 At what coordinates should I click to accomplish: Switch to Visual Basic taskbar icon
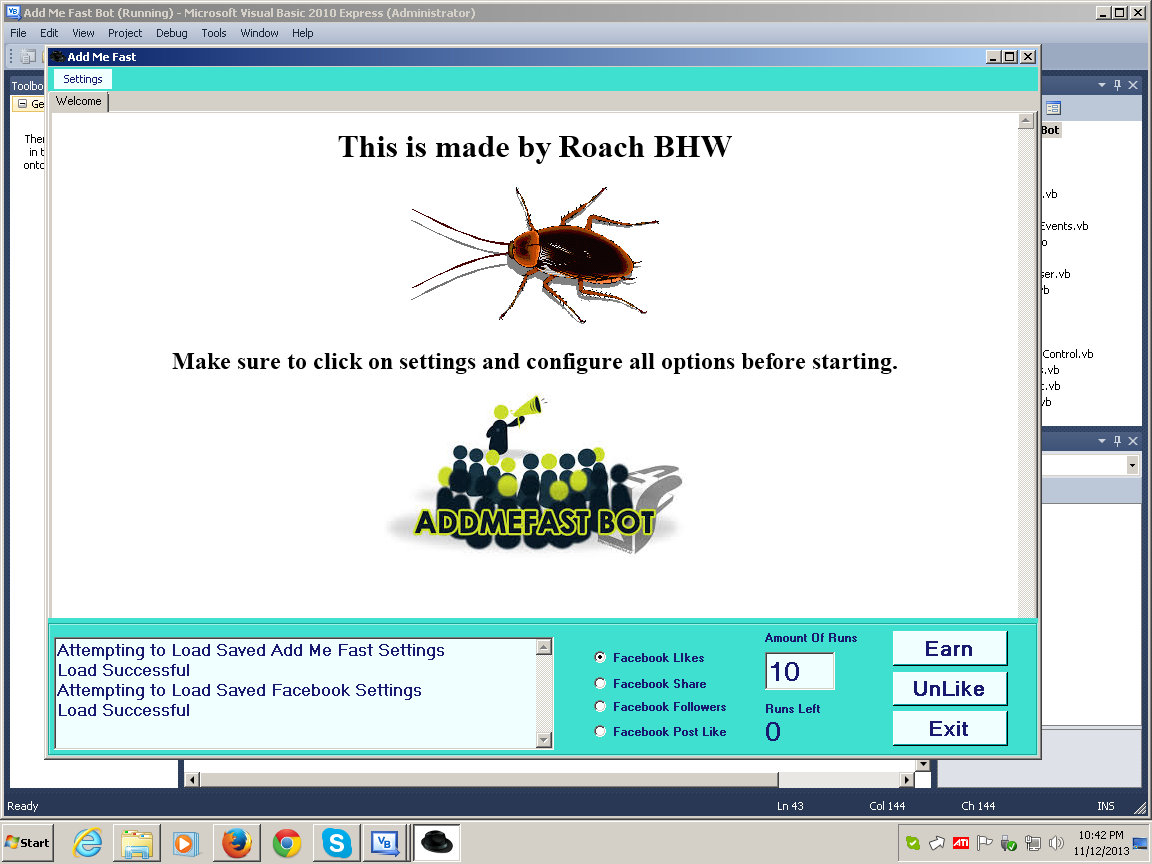click(x=385, y=842)
